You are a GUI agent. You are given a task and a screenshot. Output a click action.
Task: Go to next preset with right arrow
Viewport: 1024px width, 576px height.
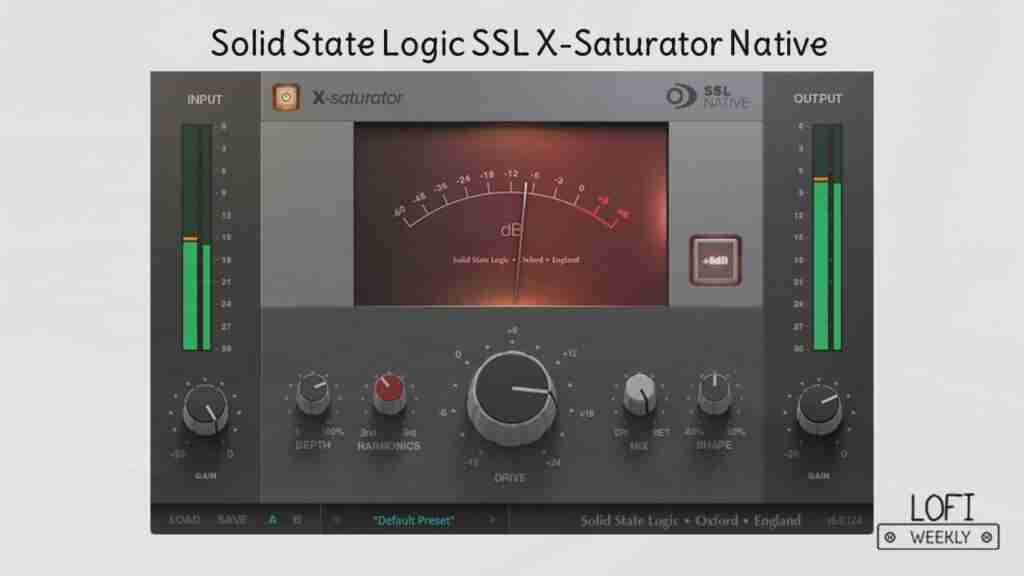click(491, 520)
